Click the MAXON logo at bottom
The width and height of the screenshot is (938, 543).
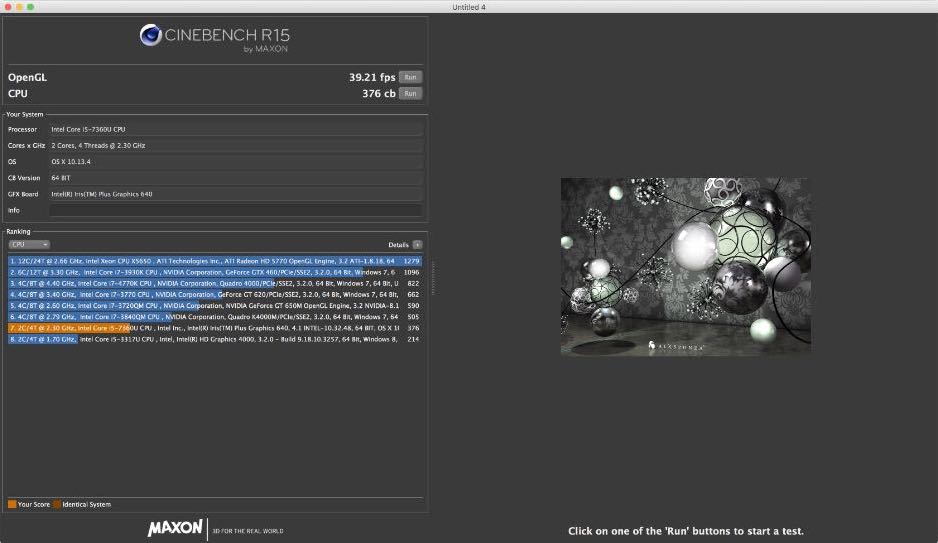(x=175, y=528)
